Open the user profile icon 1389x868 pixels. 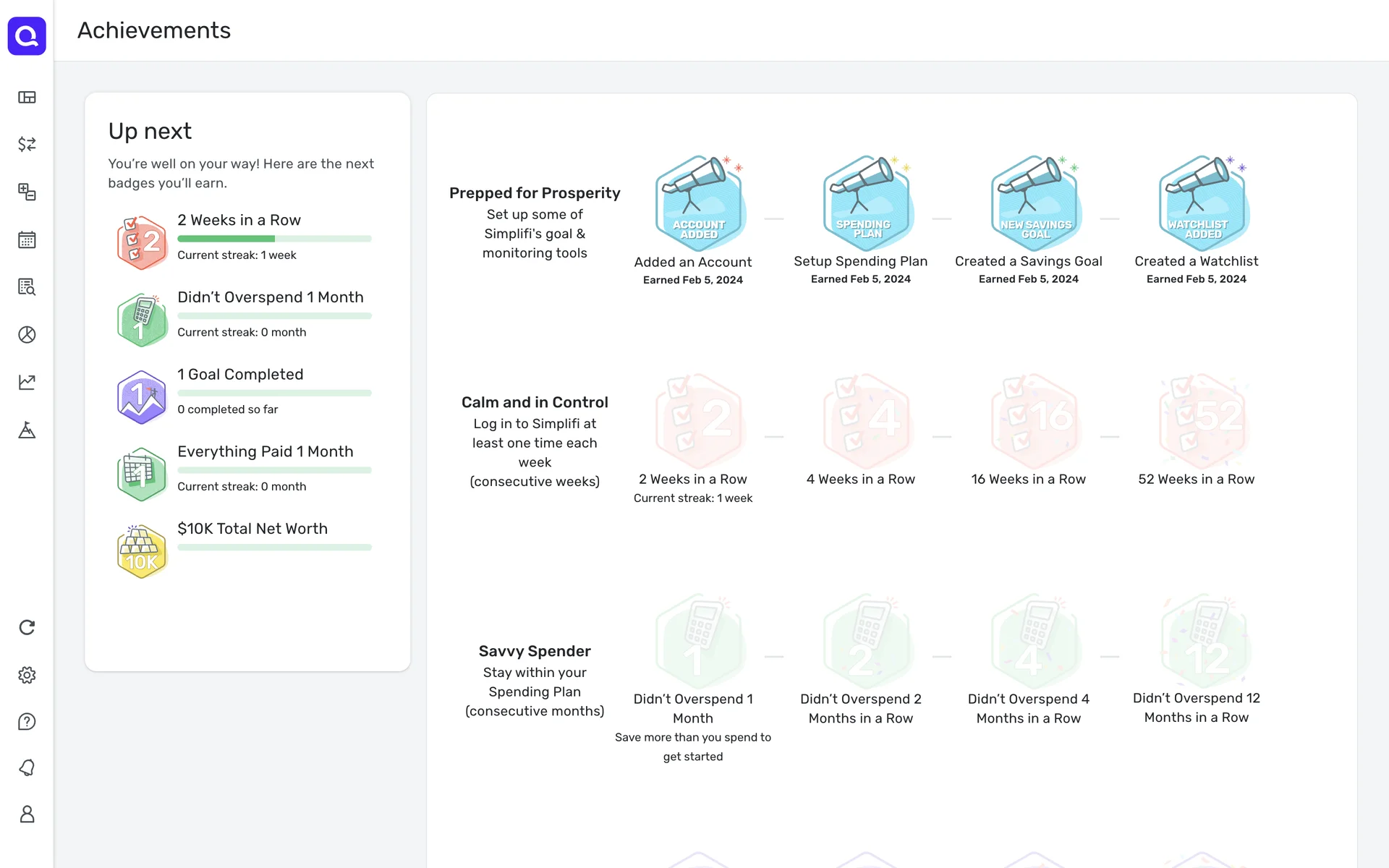coord(27,814)
